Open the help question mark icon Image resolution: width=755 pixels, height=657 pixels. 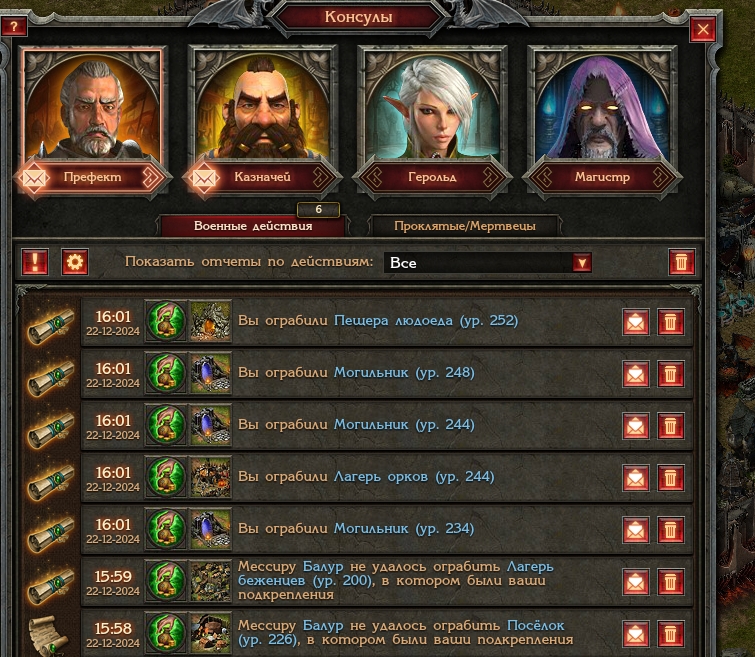click(x=13, y=26)
